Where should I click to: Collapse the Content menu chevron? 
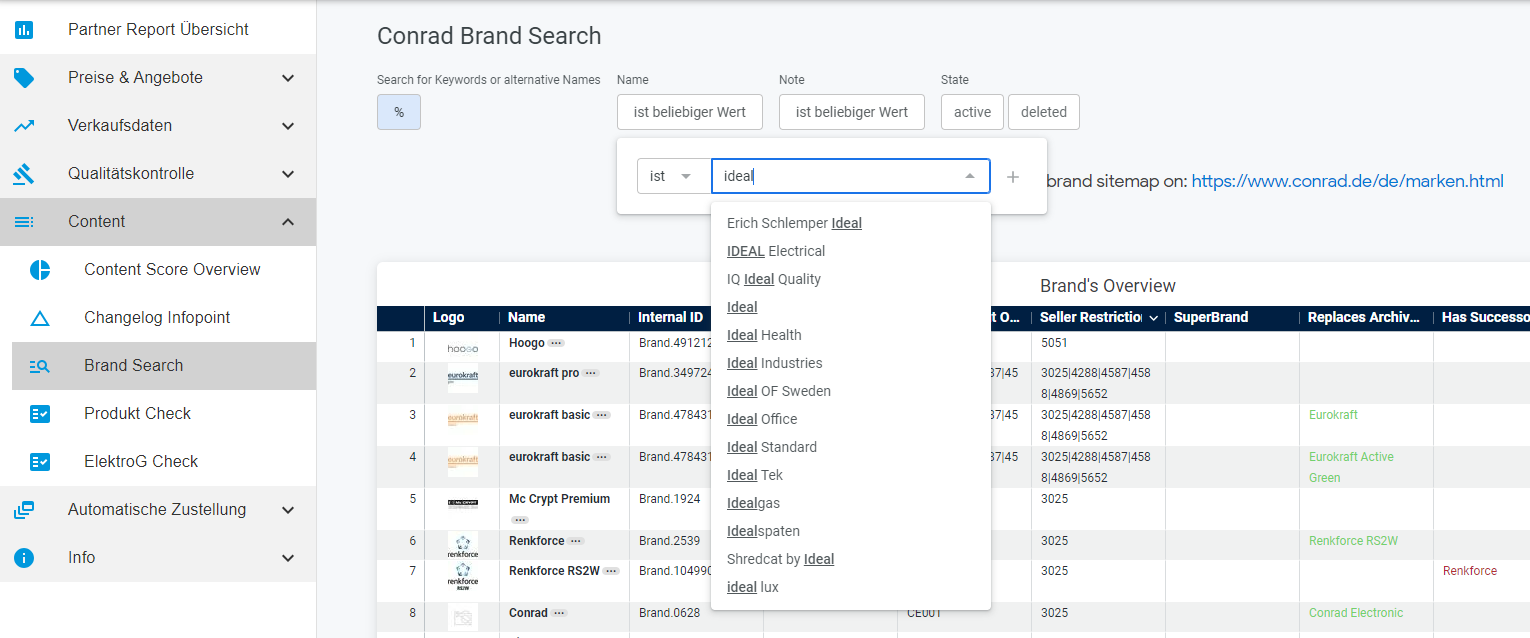click(288, 222)
